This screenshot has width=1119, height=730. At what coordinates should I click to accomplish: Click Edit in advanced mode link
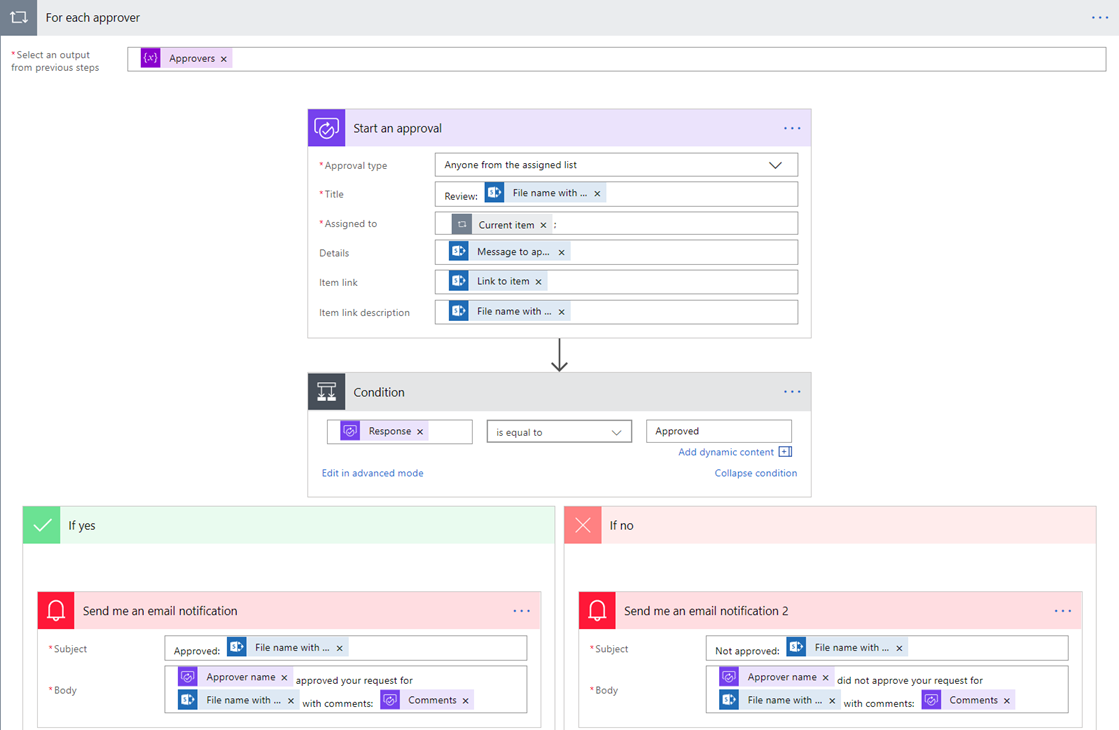coord(372,473)
